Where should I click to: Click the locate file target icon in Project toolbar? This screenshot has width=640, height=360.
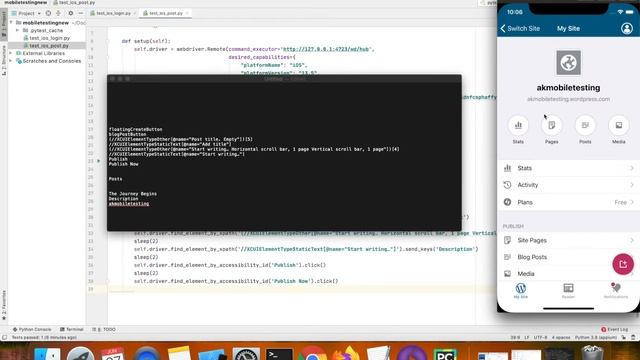(48, 13)
